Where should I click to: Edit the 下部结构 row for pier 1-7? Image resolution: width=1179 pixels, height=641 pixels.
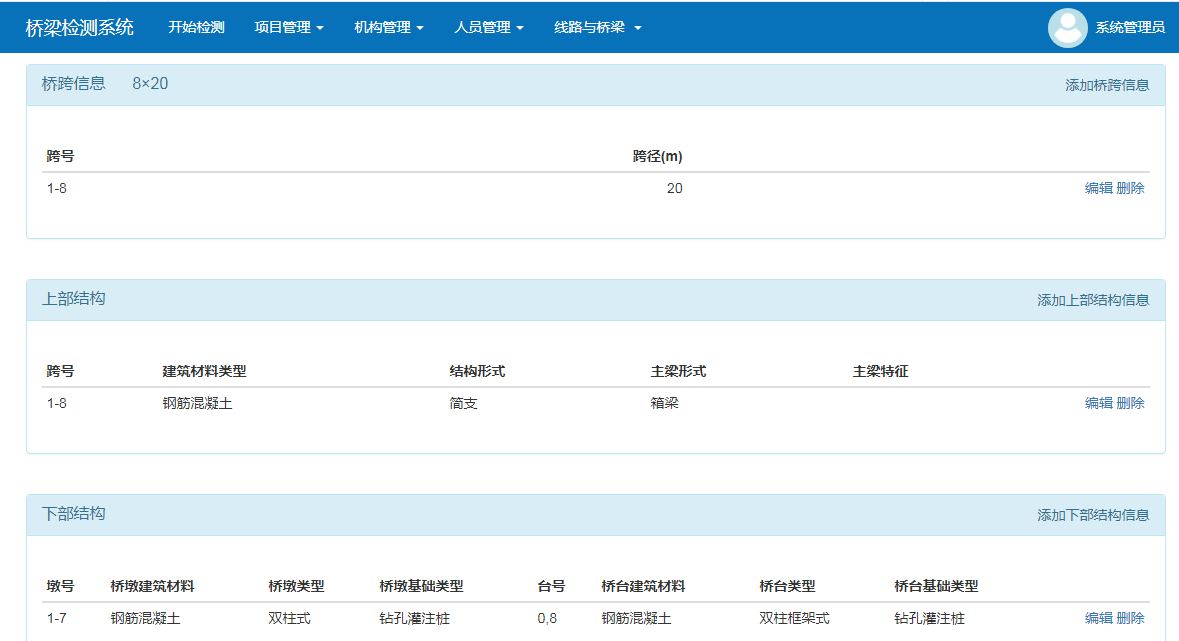pos(1098,618)
